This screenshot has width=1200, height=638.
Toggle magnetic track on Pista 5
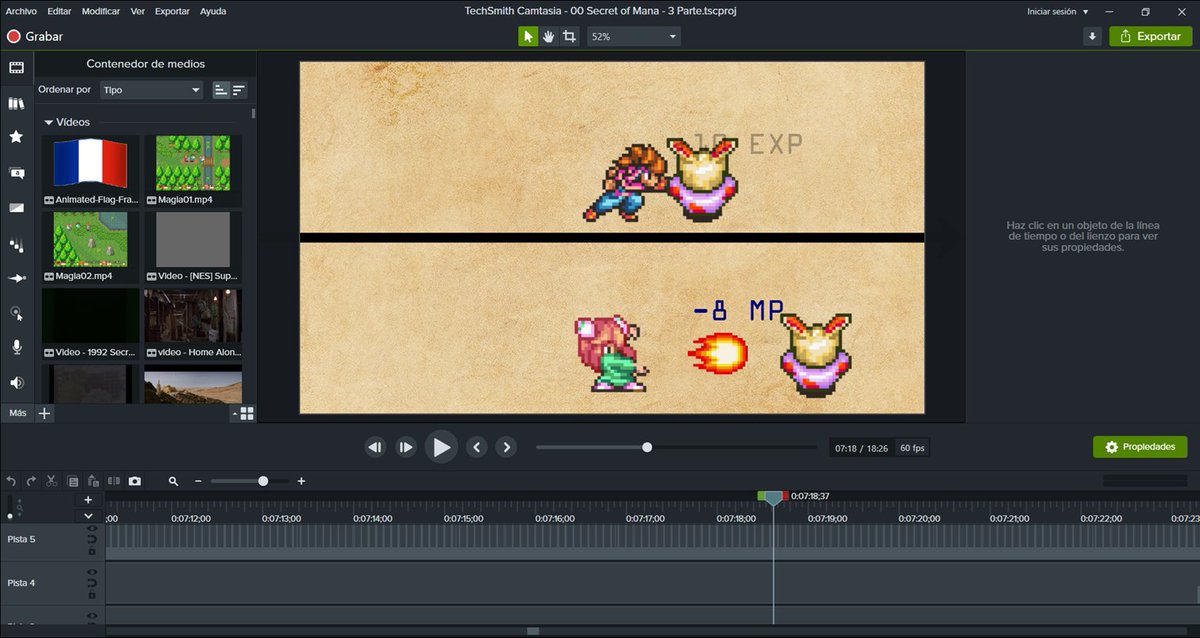click(92, 539)
